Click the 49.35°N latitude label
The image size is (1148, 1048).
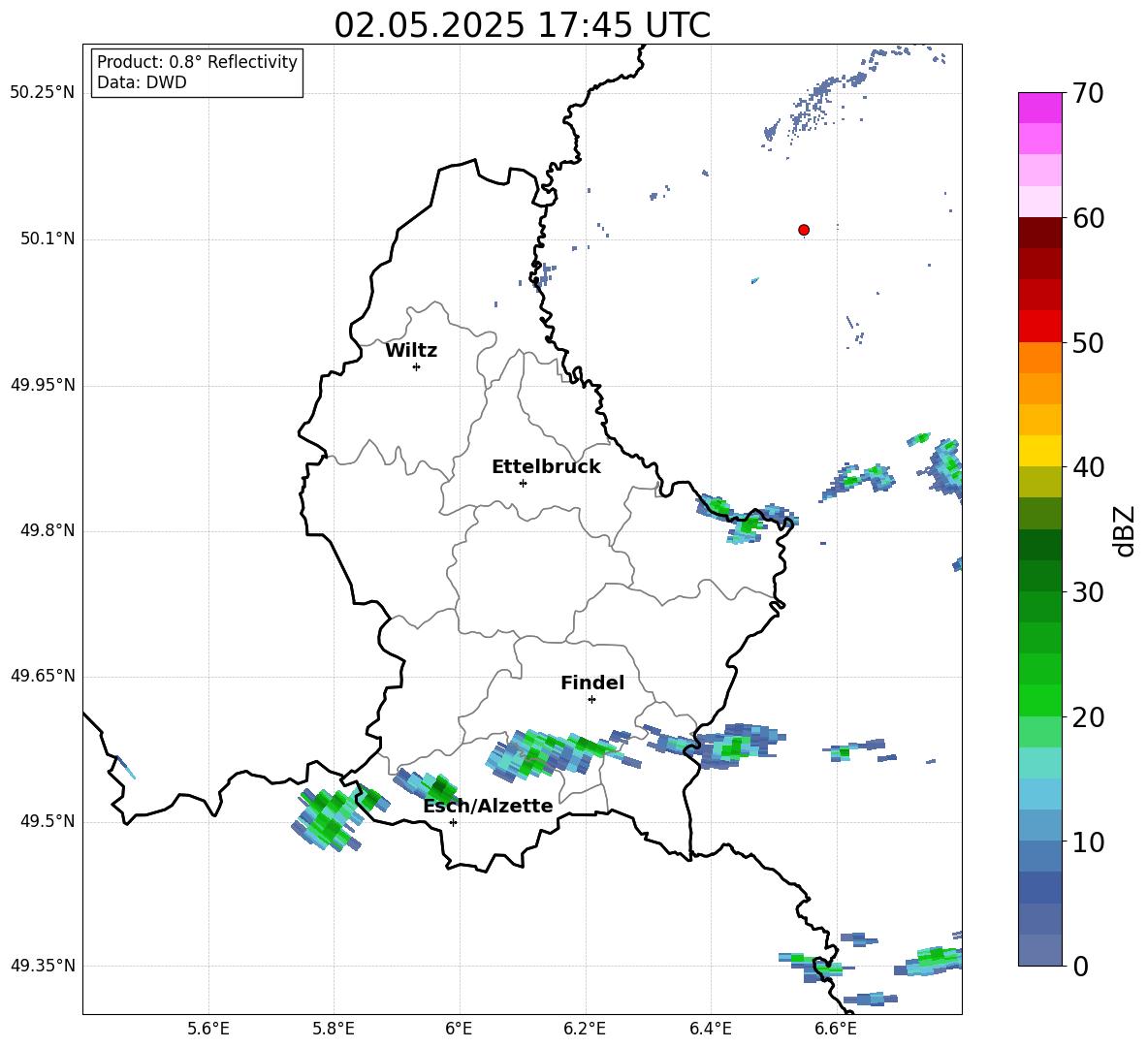pyautogui.click(x=43, y=966)
